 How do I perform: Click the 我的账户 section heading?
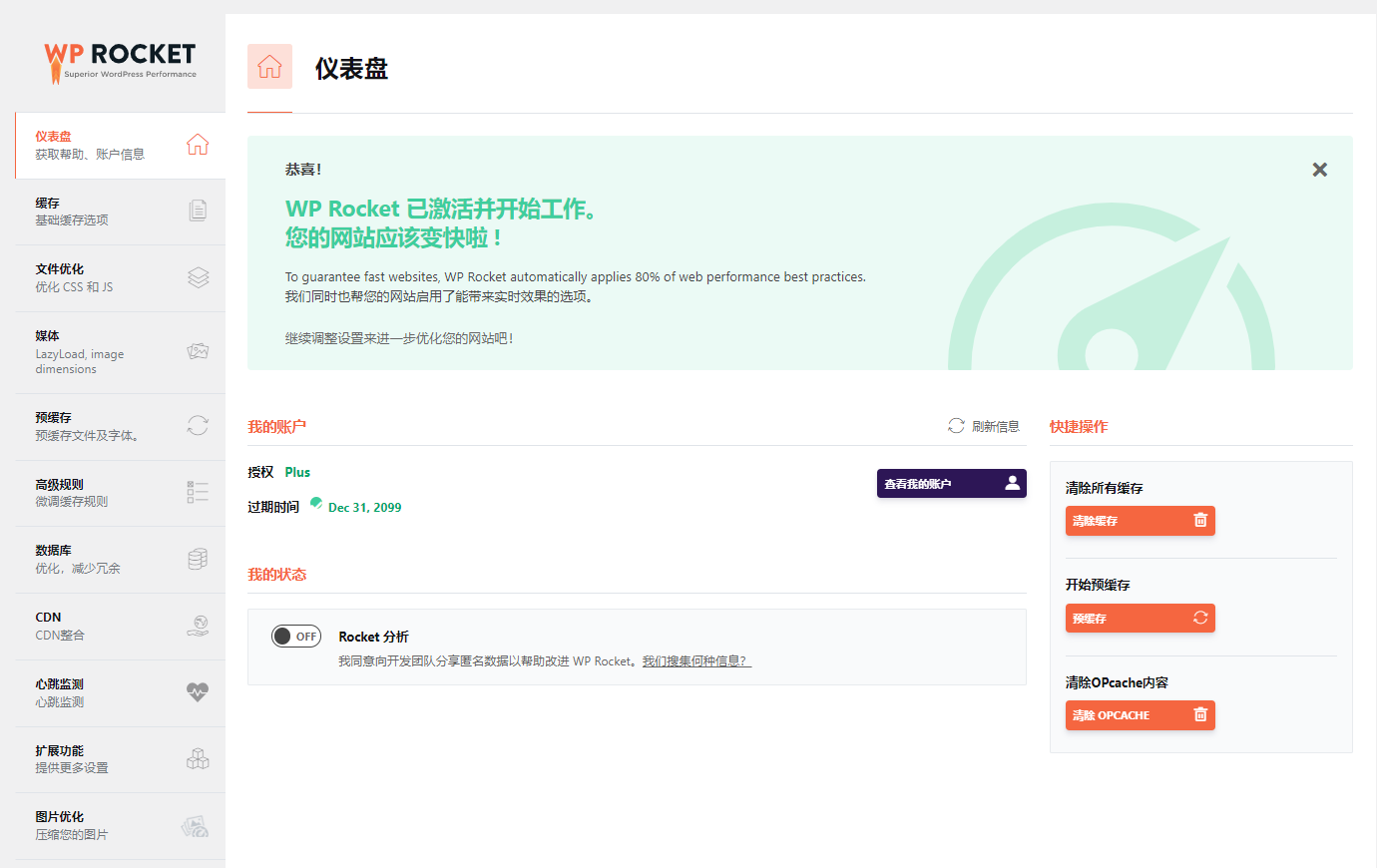tap(277, 426)
